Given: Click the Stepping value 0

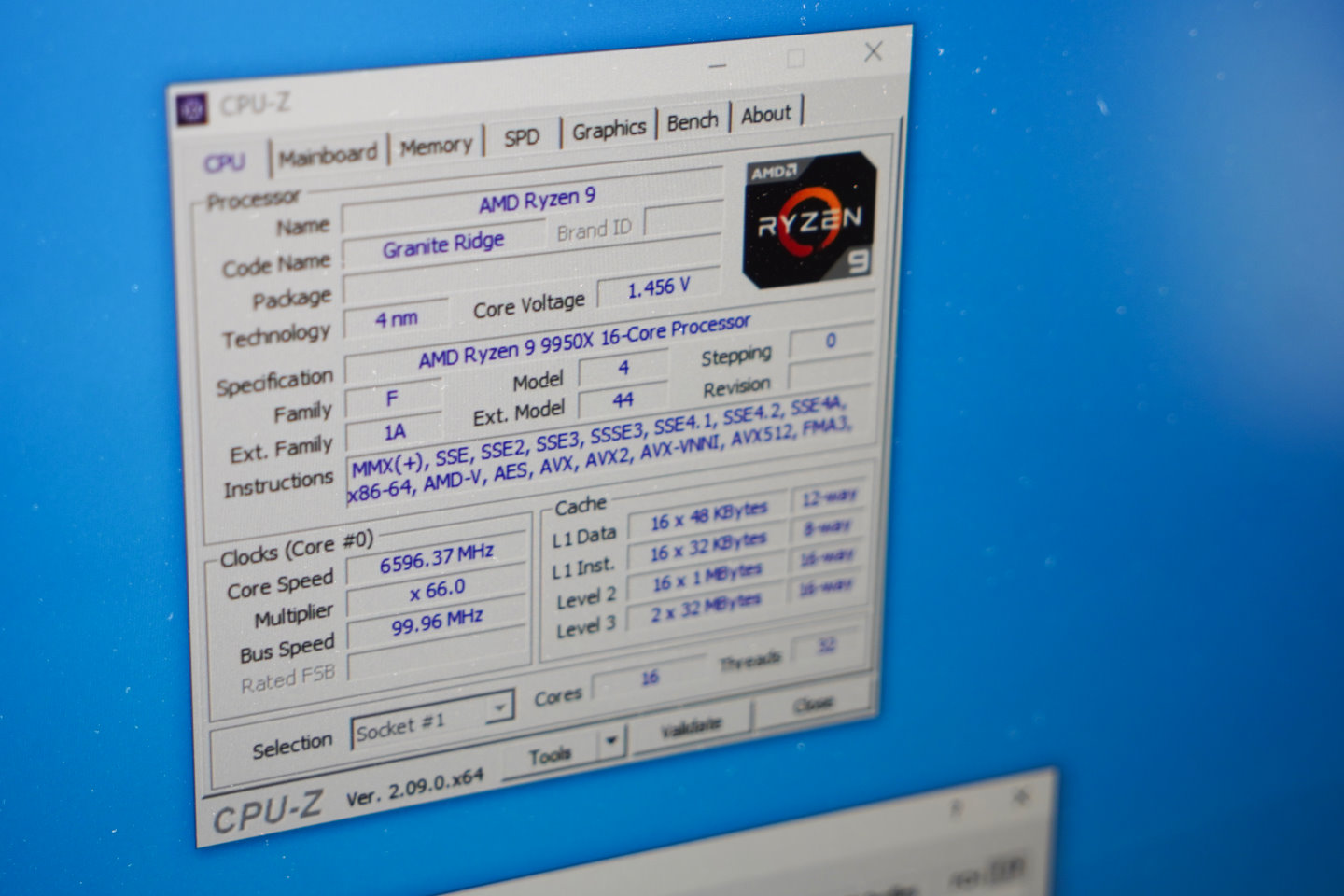Looking at the screenshot, I should (x=831, y=341).
